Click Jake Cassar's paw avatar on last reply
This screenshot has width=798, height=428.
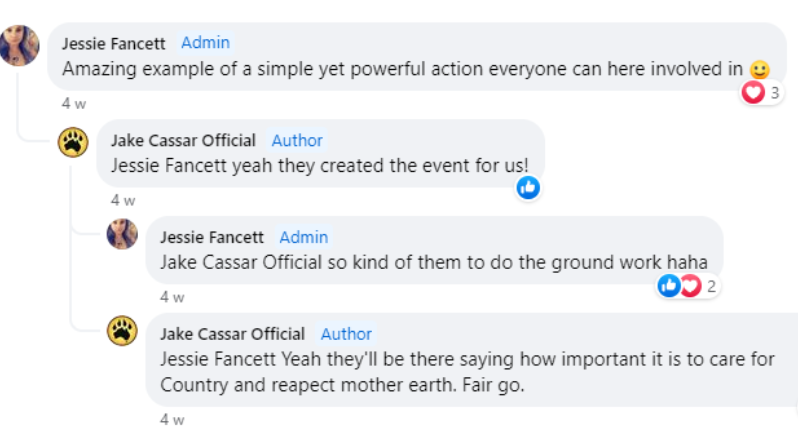[x=122, y=331]
